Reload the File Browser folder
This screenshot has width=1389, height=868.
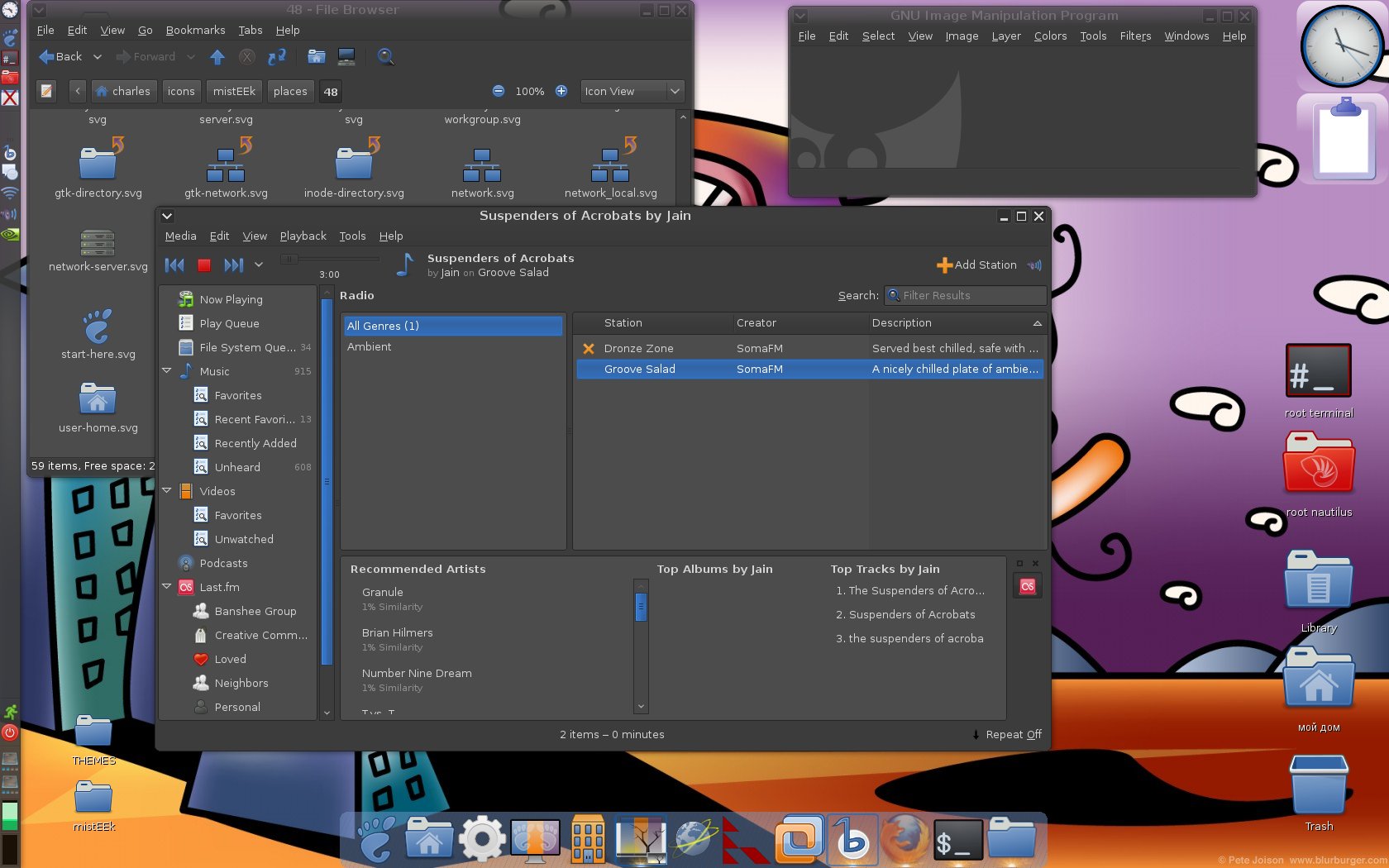tap(277, 57)
